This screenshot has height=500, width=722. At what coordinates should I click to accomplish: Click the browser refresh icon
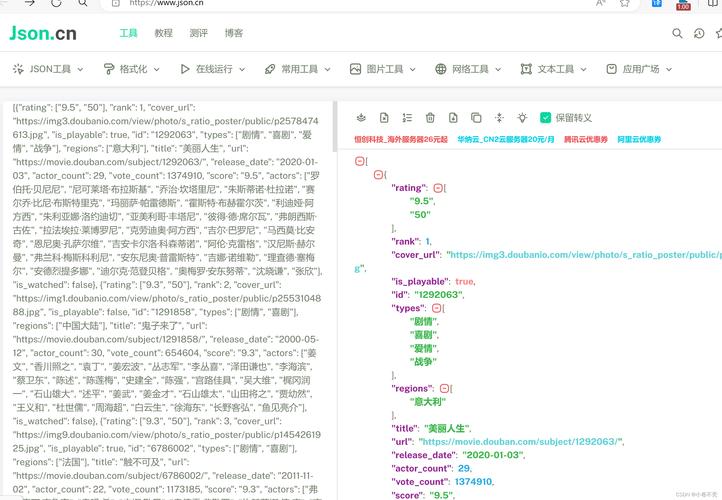(56, 3)
